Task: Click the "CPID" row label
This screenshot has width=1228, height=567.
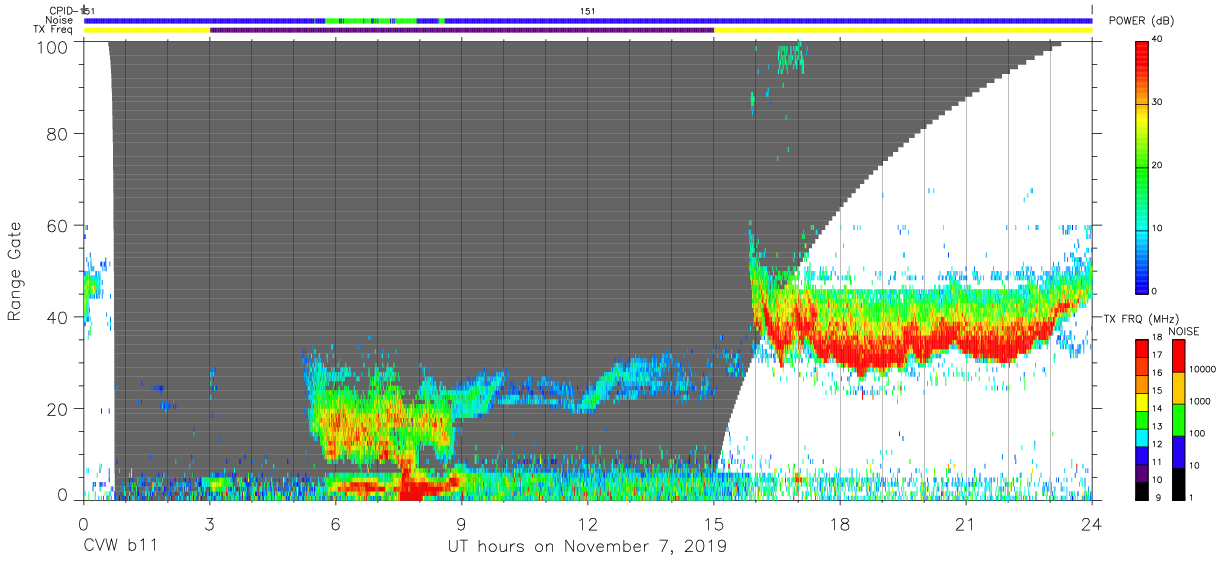Action: tap(61, 10)
